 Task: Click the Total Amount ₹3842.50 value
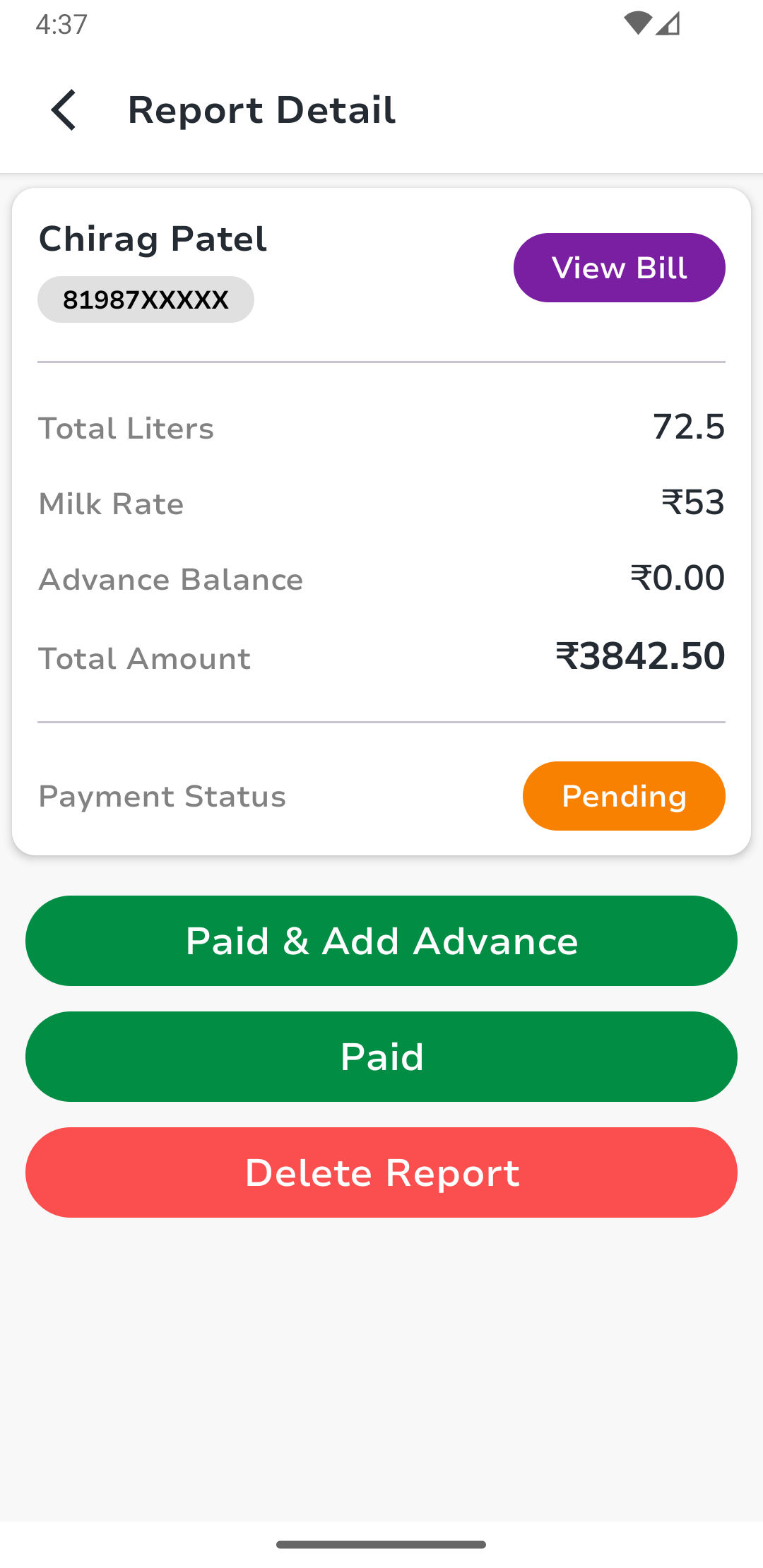[640, 656]
